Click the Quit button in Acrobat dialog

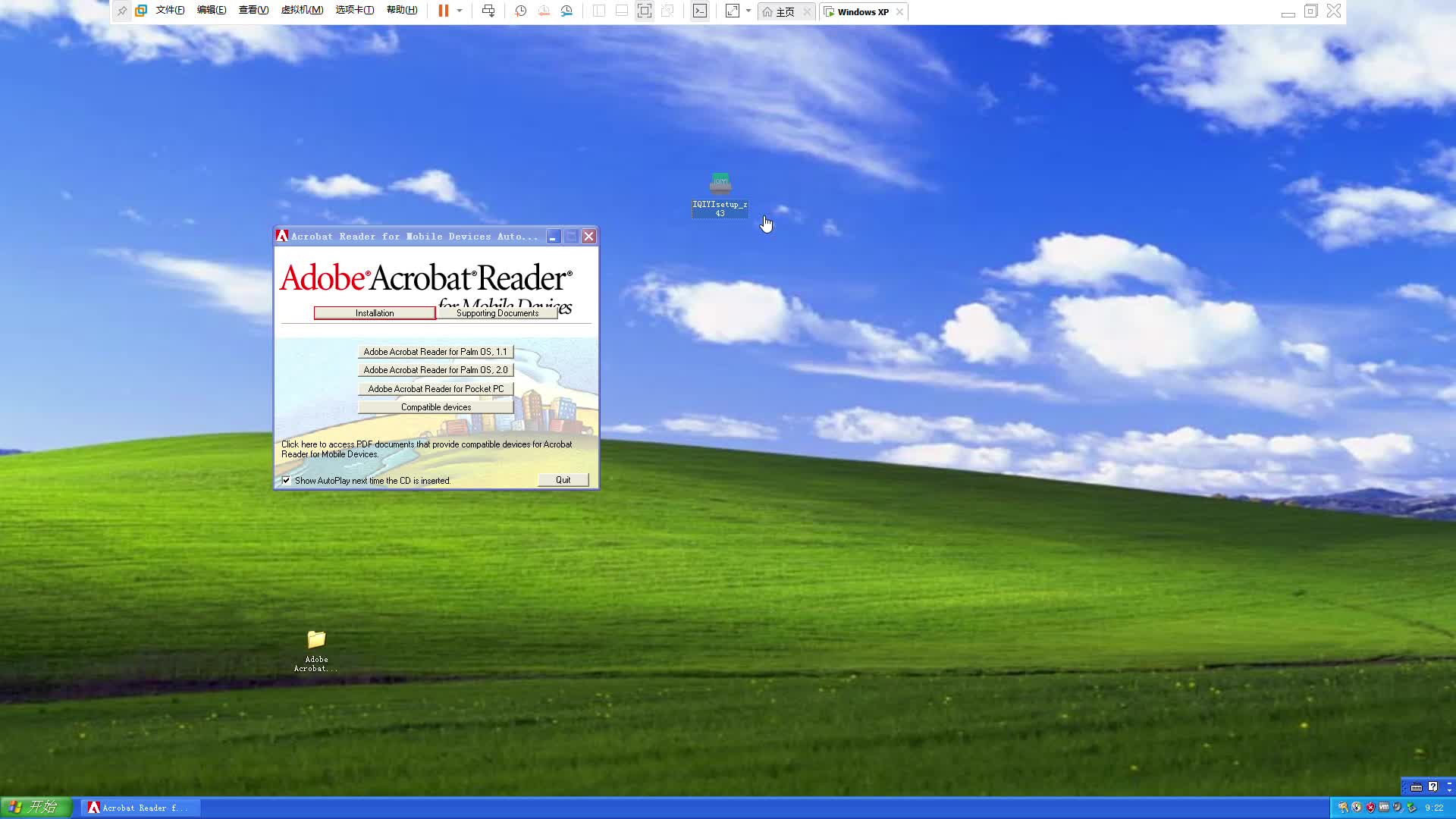563,480
